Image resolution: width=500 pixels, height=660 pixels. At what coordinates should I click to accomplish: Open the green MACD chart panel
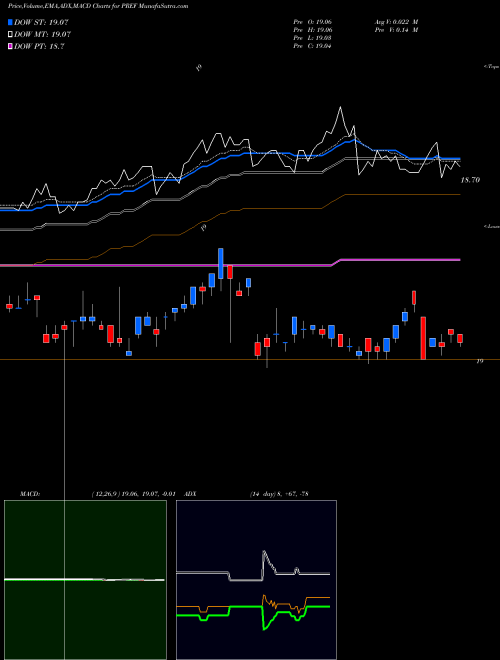(85, 580)
